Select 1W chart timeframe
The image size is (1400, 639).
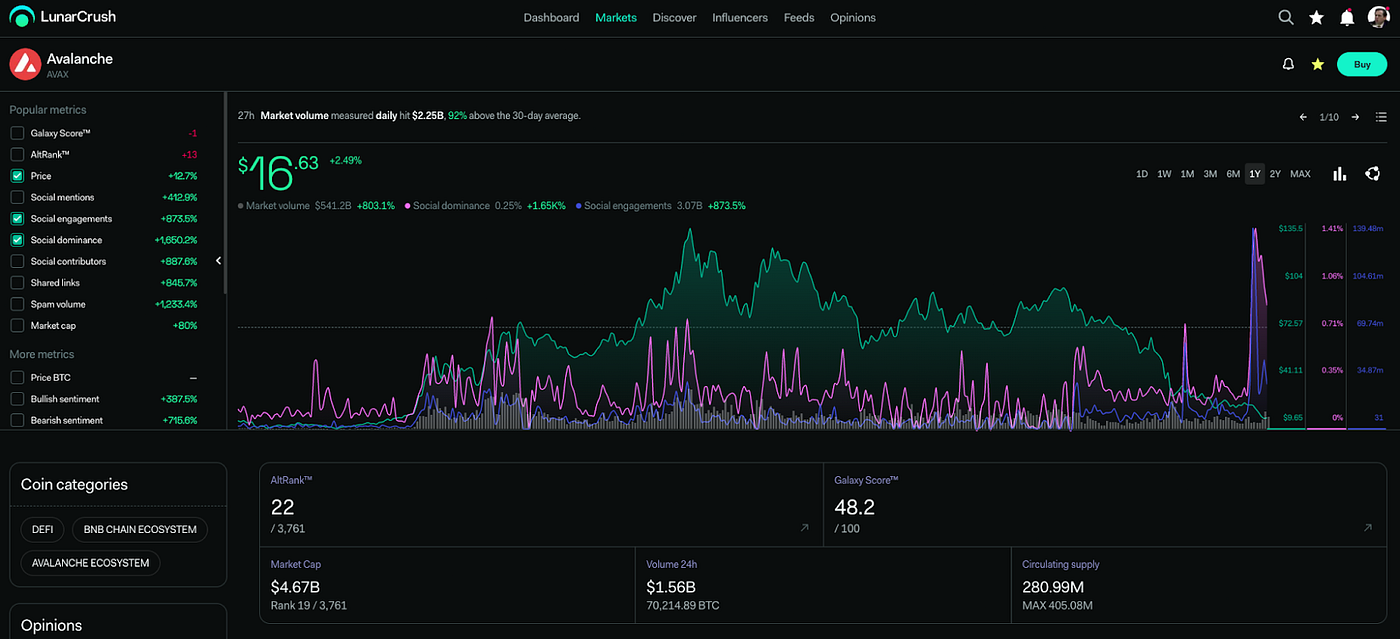coord(1164,174)
